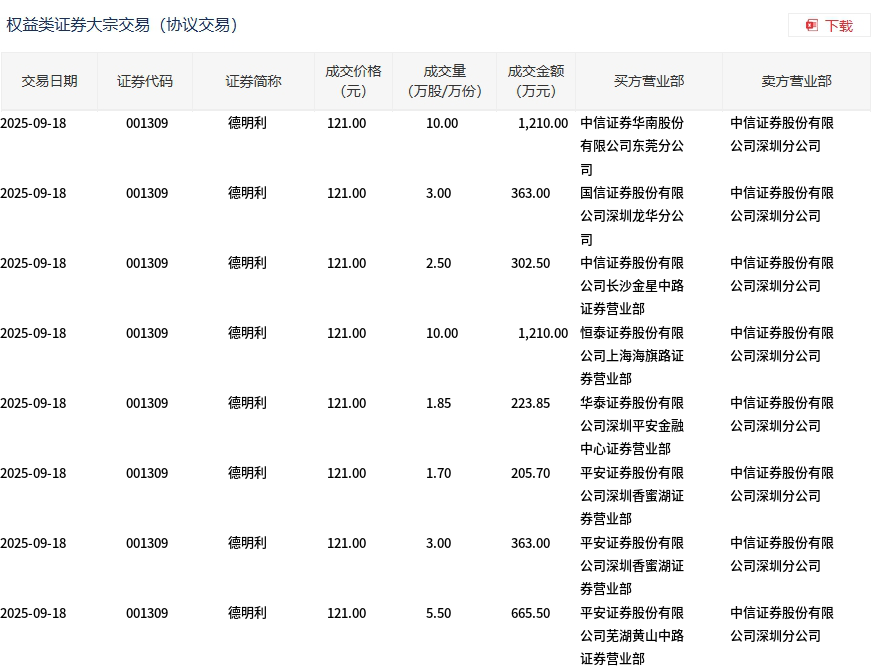Click buyer 平安证券香蜜湖 in 205.70 row
This screenshot has width=872, height=672.
[x=632, y=496]
